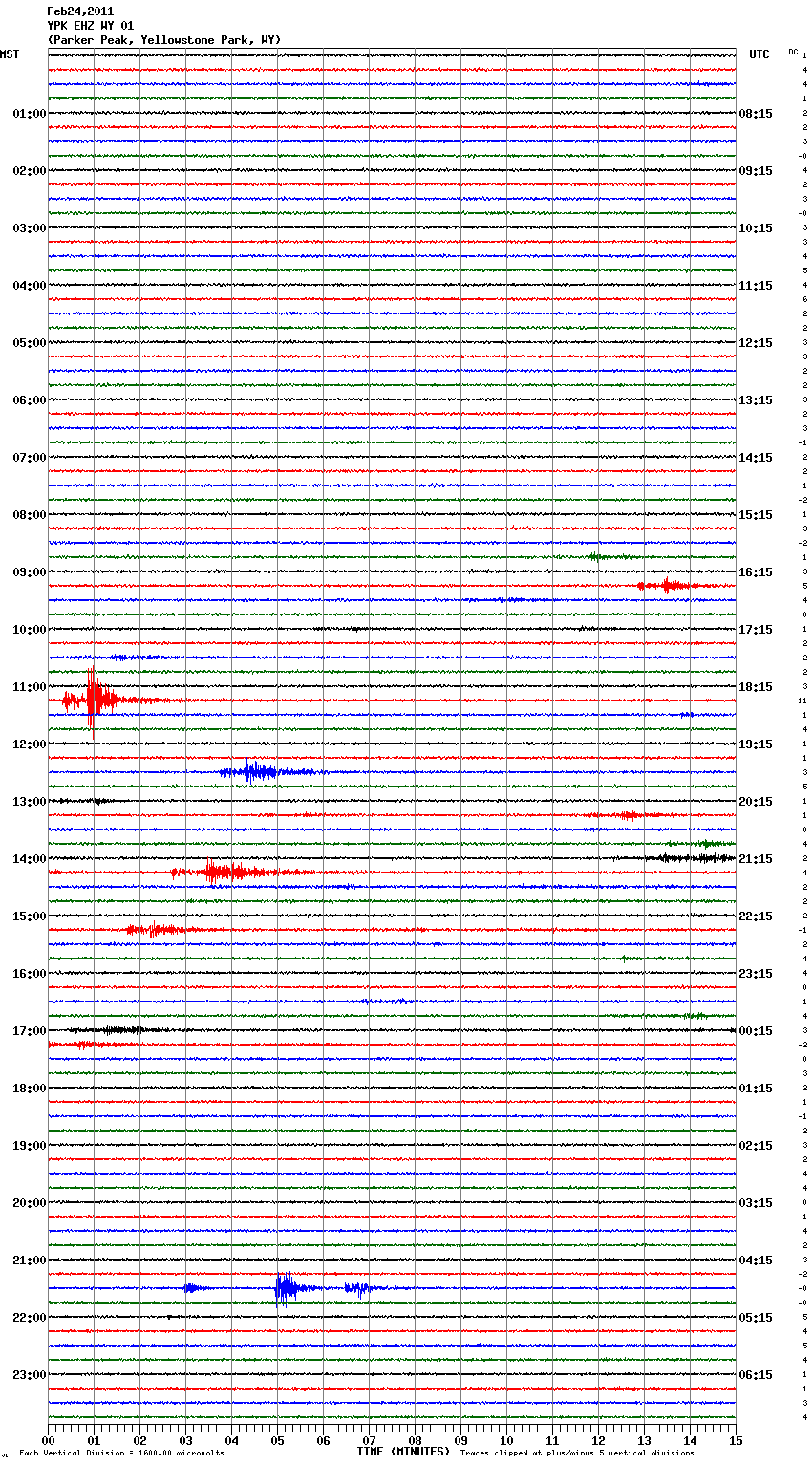Select the 01:00 MST hour label

[29, 114]
